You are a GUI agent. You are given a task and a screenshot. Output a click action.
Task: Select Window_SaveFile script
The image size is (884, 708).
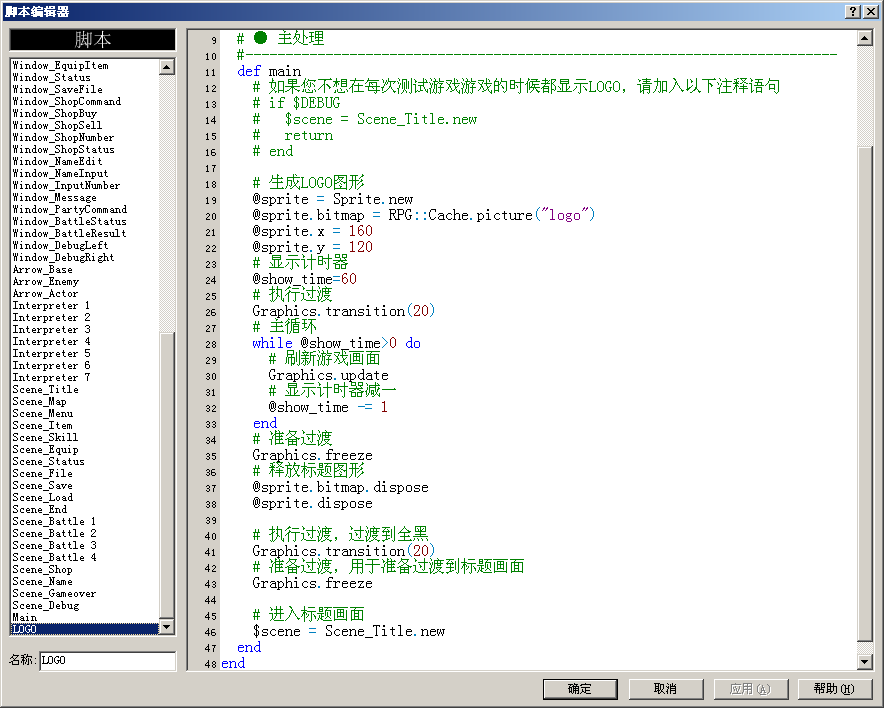click(x=85, y=89)
